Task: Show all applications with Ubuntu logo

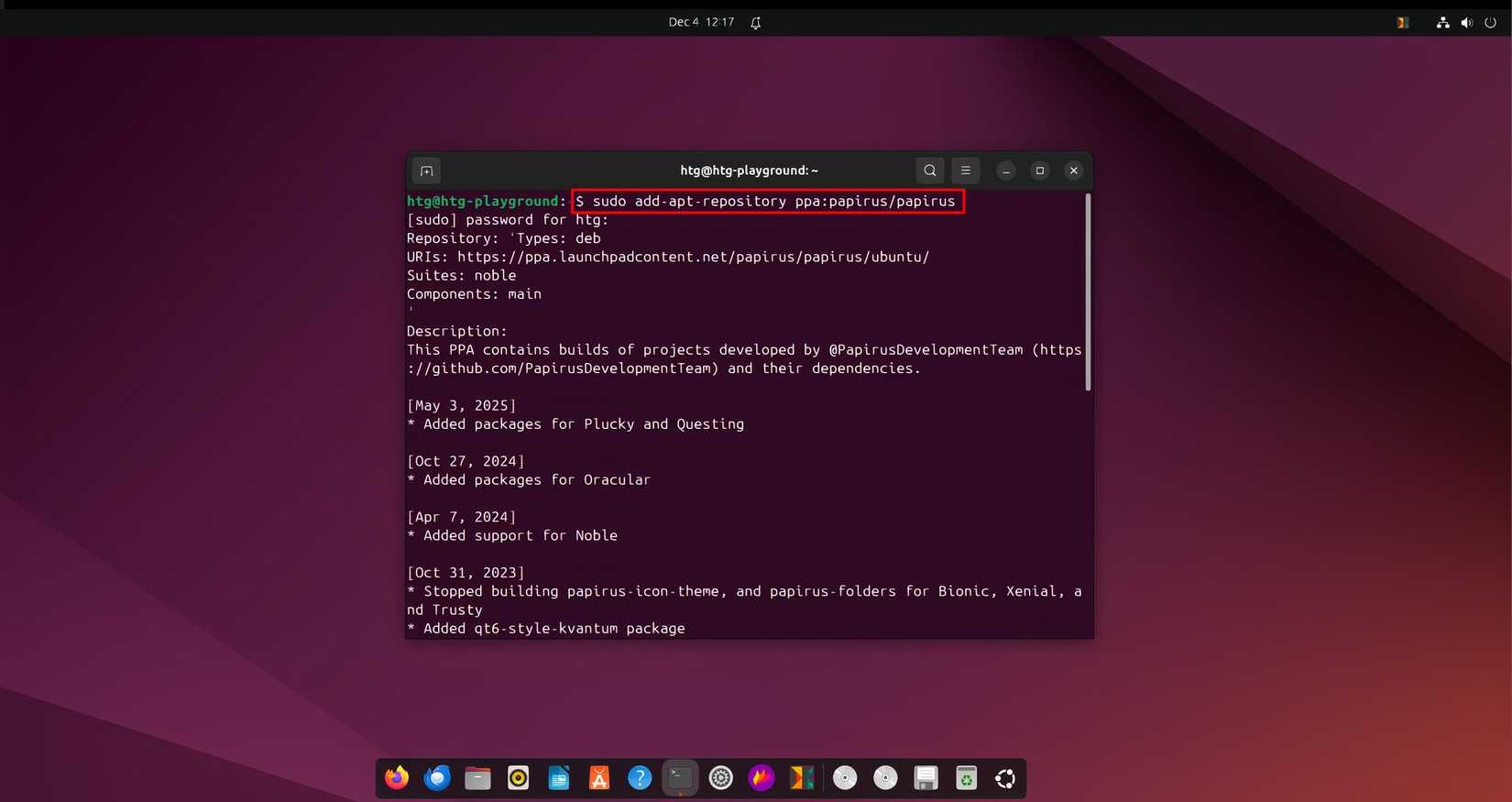Action: (x=1005, y=778)
